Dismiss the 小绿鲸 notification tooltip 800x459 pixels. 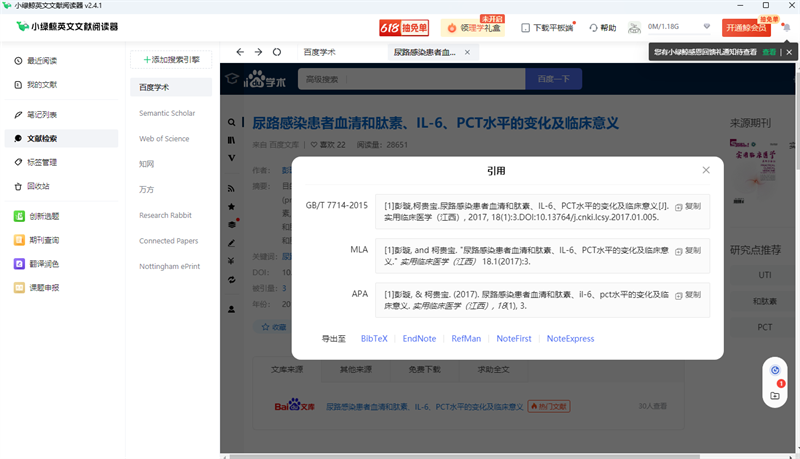click(790, 51)
